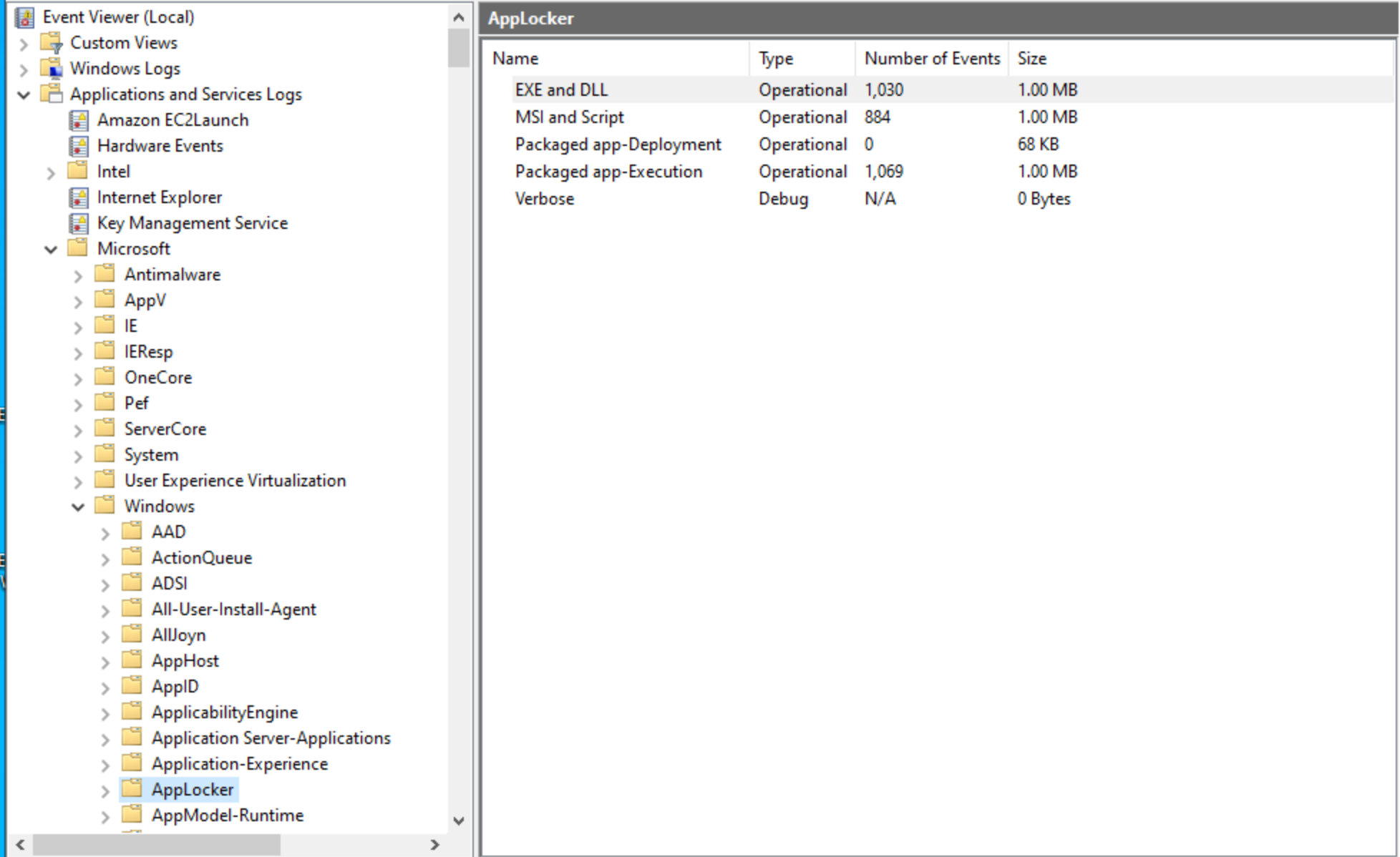Viewport: 1400px width, 857px height.
Task: Click the Hardware Events log icon
Action: [80, 145]
